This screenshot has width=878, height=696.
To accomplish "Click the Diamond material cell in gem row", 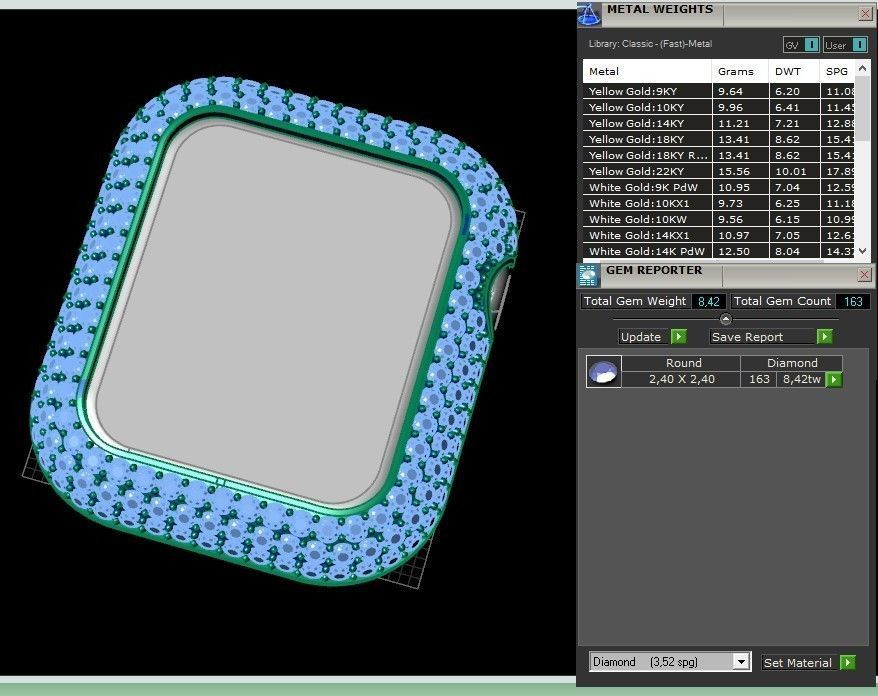I will pyautogui.click(x=792, y=363).
